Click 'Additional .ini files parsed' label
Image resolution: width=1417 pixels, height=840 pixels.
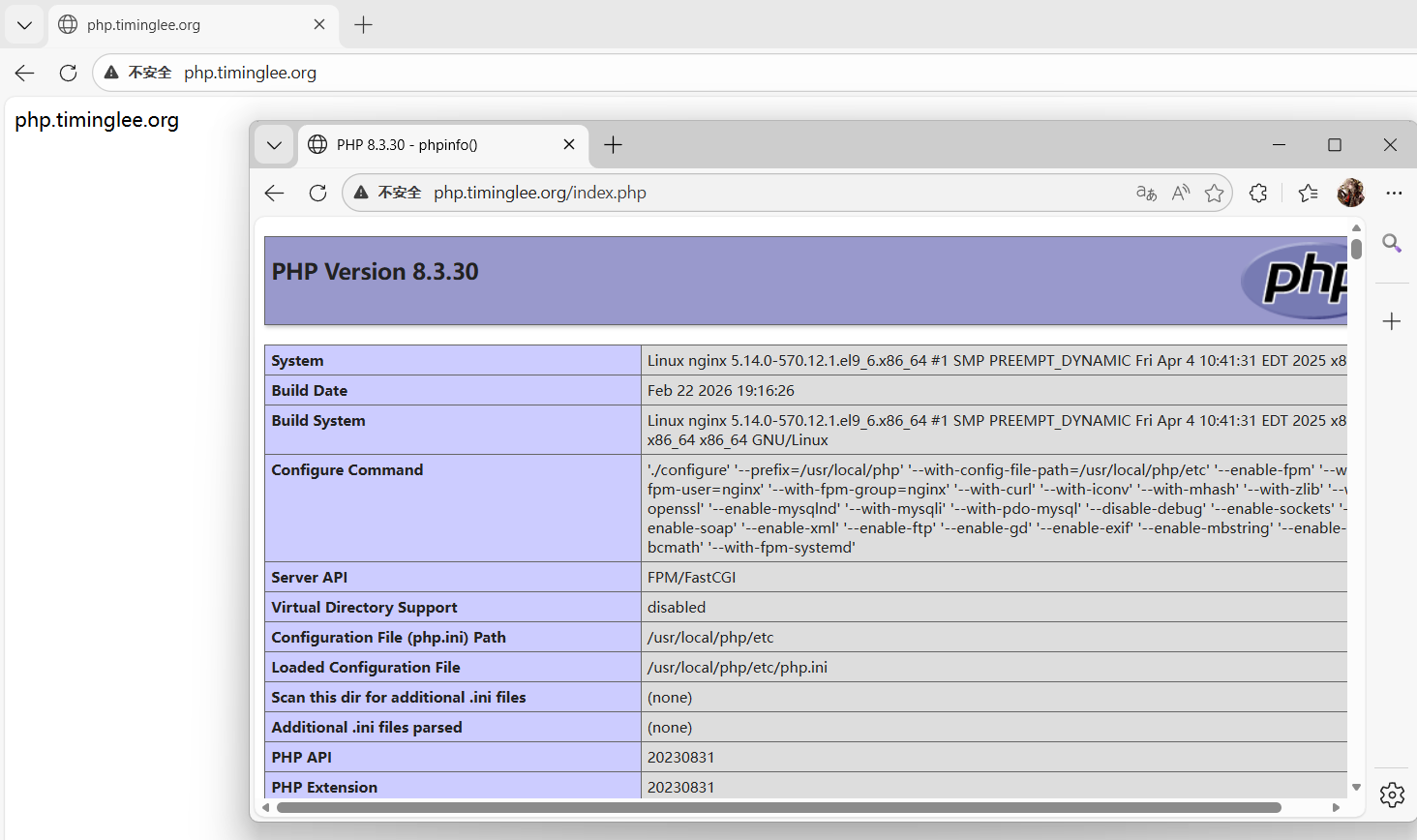pyautogui.click(x=367, y=728)
